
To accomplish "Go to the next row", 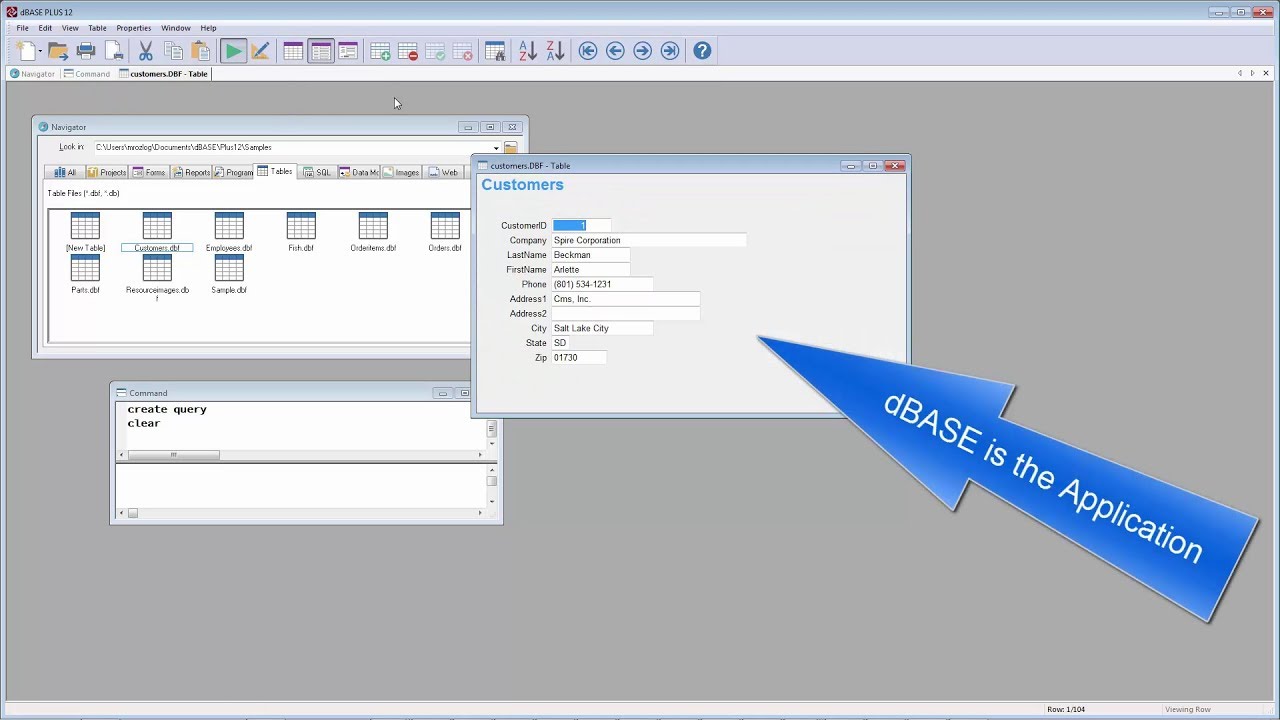I will pyautogui.click(x=642, y=51).
